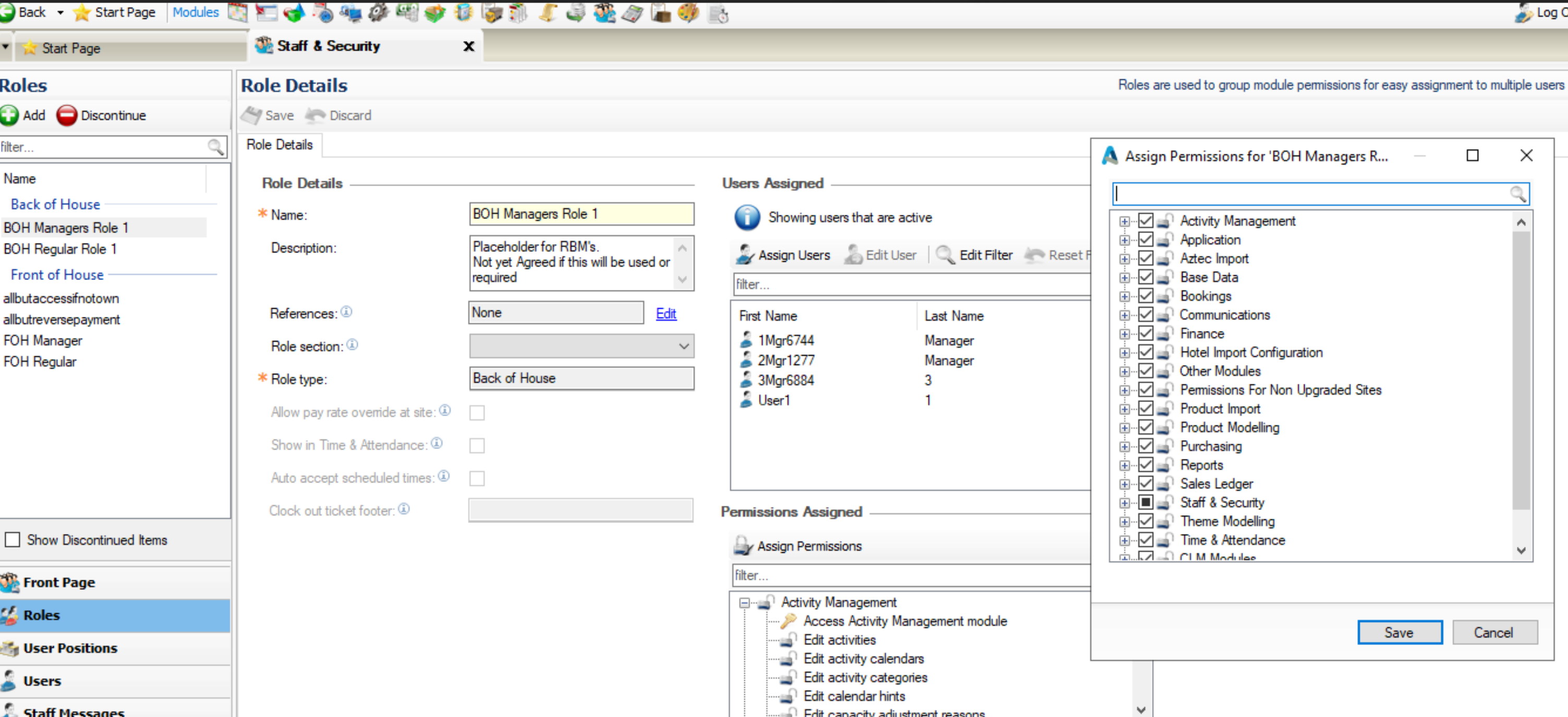Click scroll down arrow of Permissions Assigned list
The image size is (1568, 717).
tap(1141, 709)
